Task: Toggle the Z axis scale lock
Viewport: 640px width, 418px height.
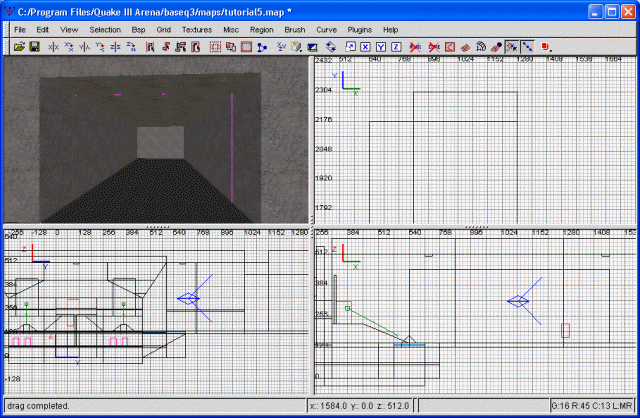Action: [x=396, y=47]
